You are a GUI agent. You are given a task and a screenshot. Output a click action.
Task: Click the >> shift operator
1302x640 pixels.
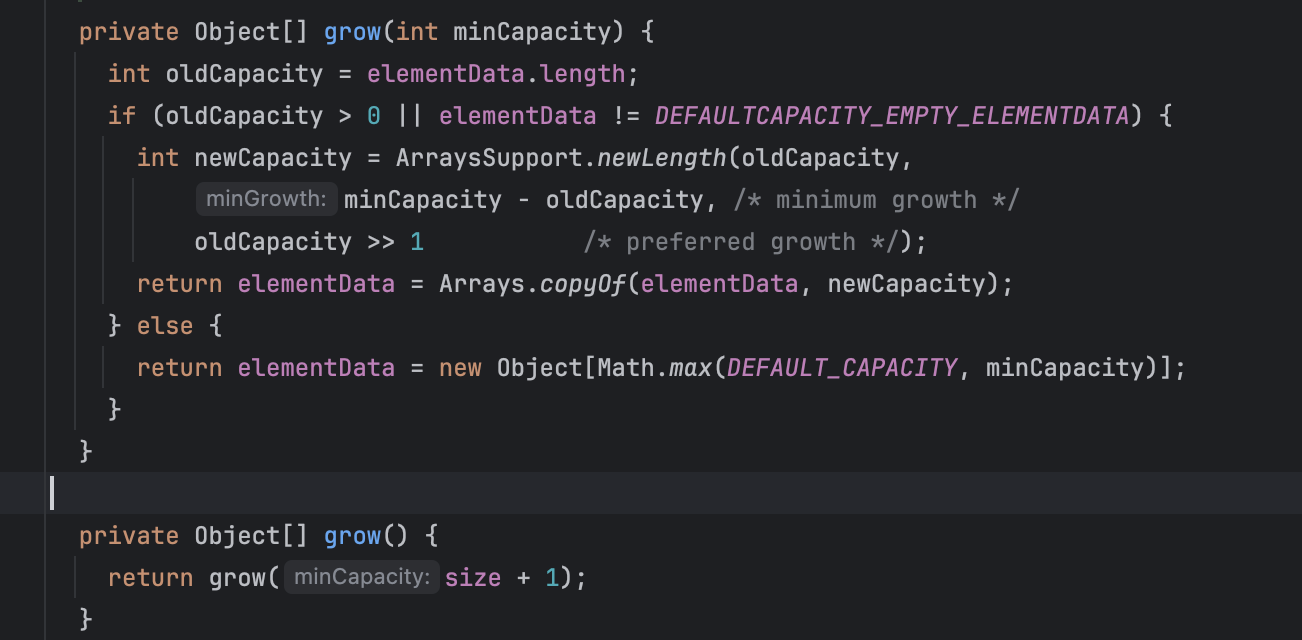tap(381, 242)
